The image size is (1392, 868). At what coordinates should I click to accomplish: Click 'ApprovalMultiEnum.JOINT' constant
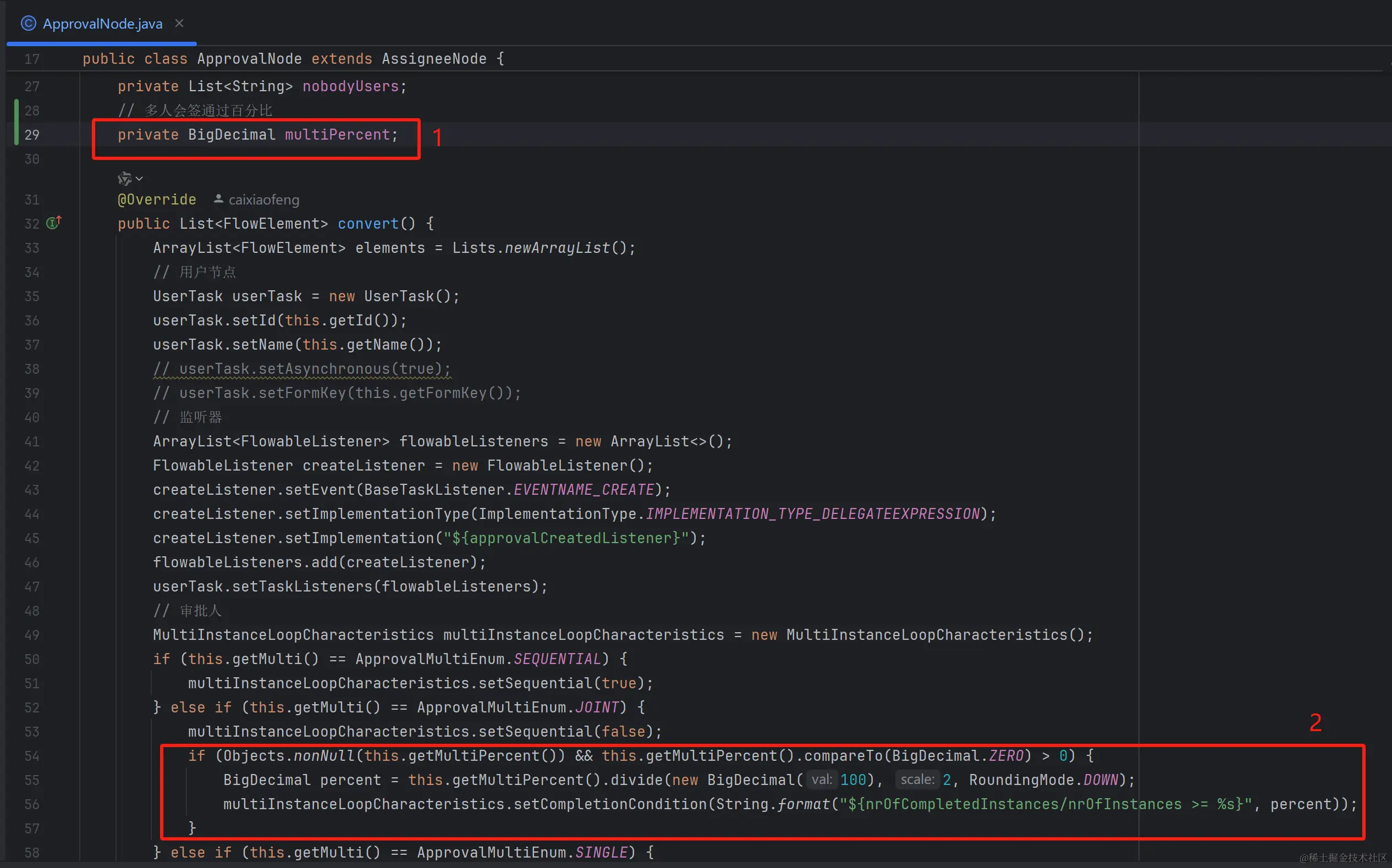(x=518, y=707)
